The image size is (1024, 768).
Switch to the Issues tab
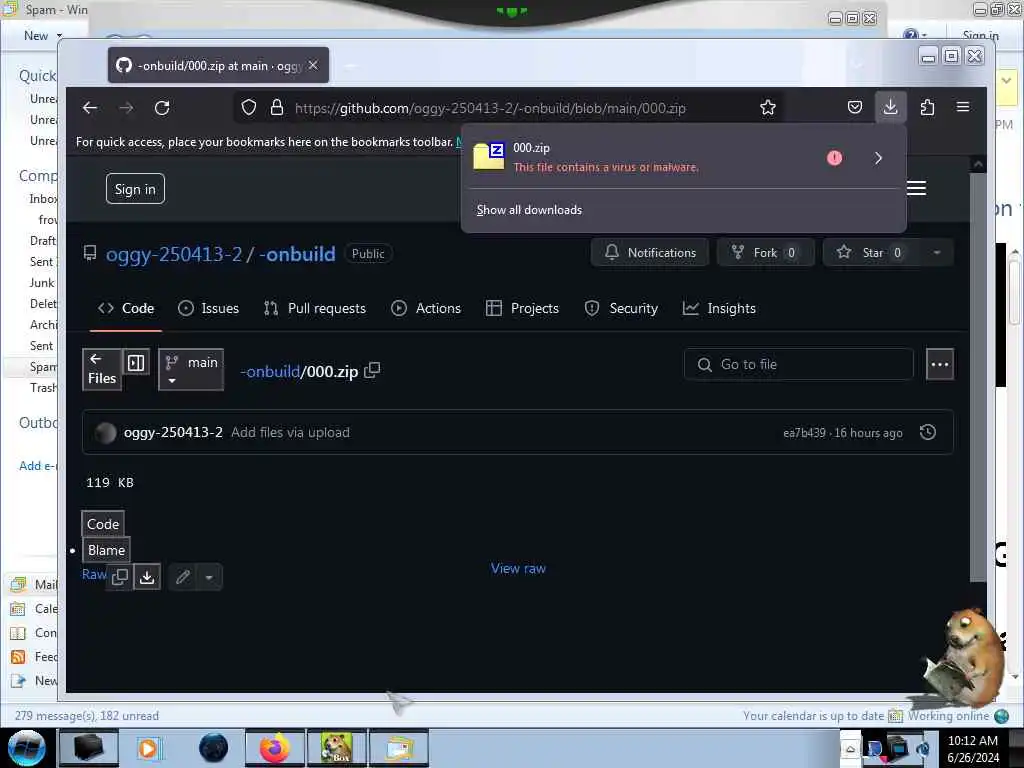[x=208, y=308]
